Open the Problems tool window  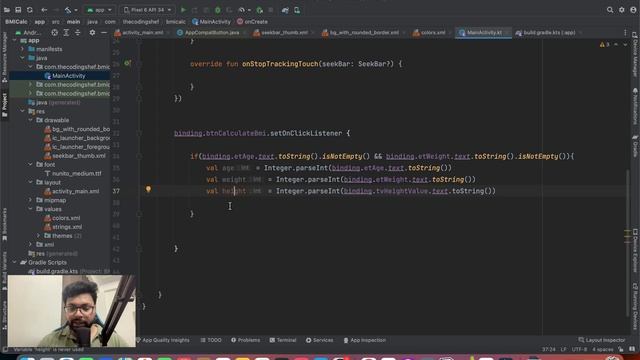coord(245,340)
